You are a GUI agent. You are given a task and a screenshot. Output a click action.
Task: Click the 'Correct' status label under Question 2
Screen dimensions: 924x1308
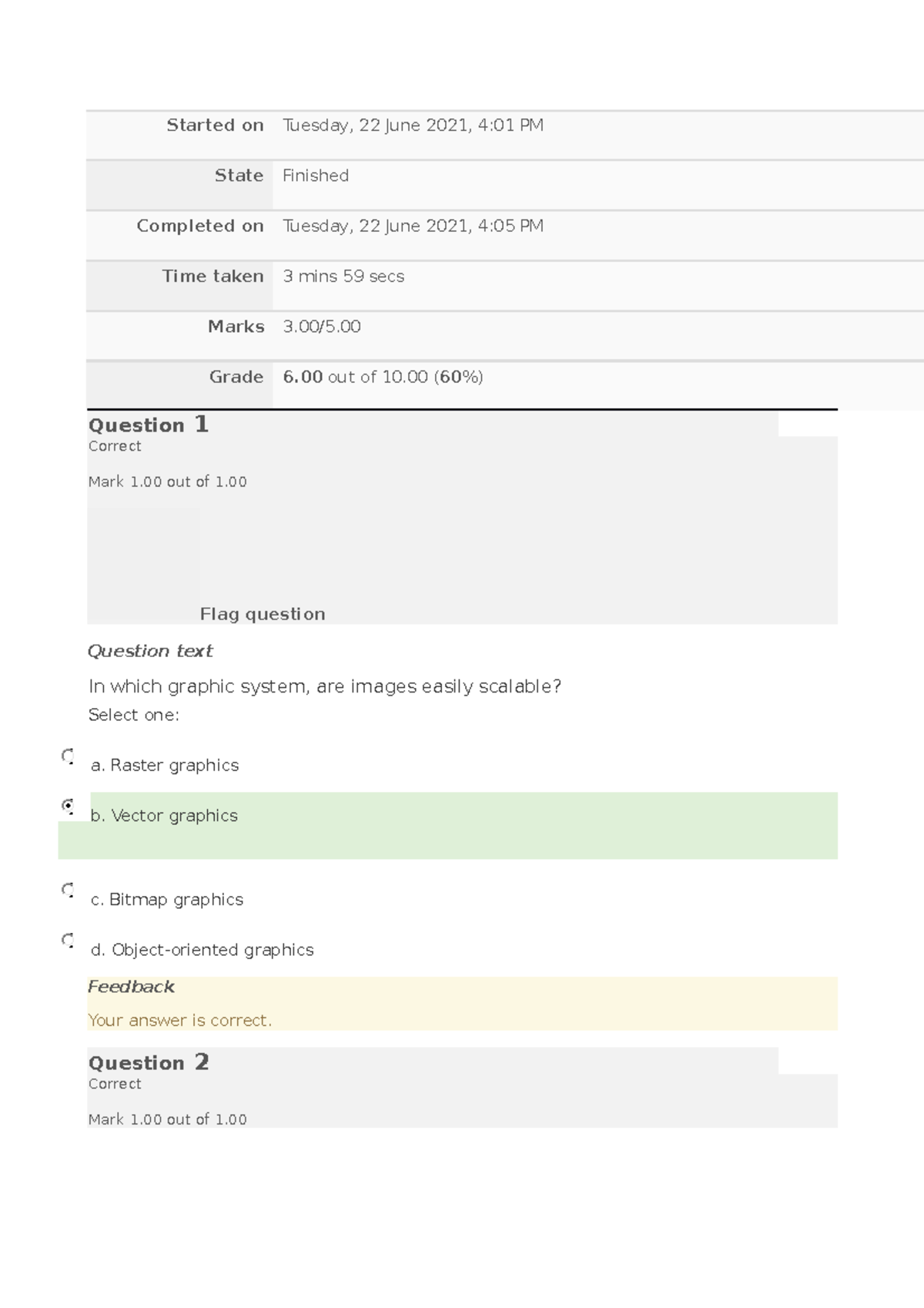click(x=114, y=1084)
